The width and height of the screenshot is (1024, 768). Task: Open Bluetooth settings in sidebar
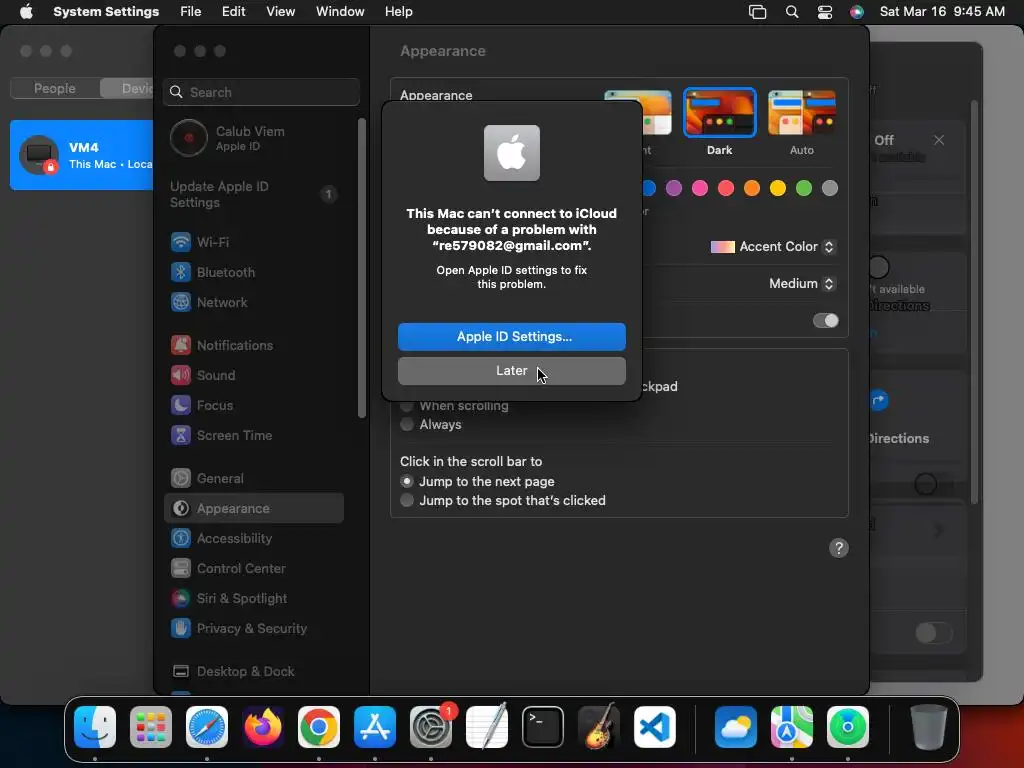tap(213, 272)
